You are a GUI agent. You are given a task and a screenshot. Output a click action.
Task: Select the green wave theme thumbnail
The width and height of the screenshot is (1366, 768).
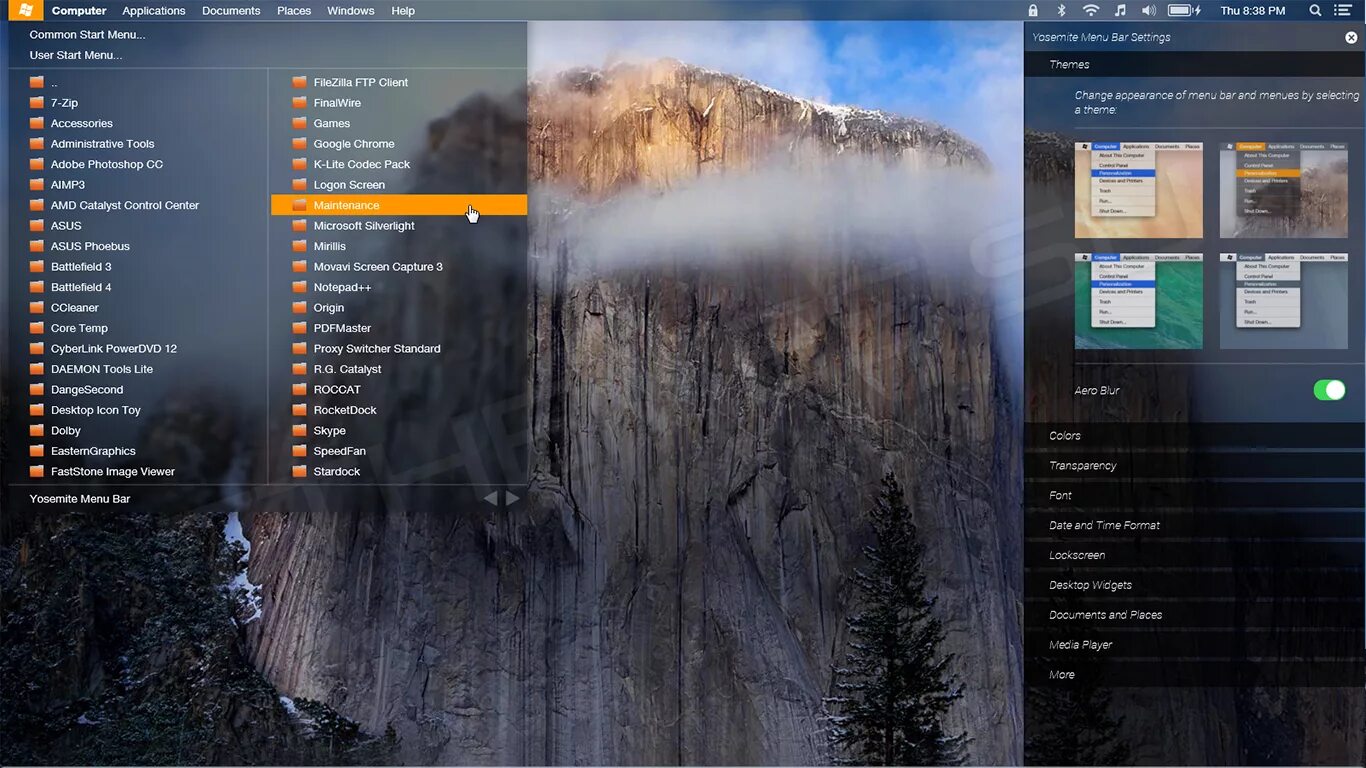(x=1139, y=301)
